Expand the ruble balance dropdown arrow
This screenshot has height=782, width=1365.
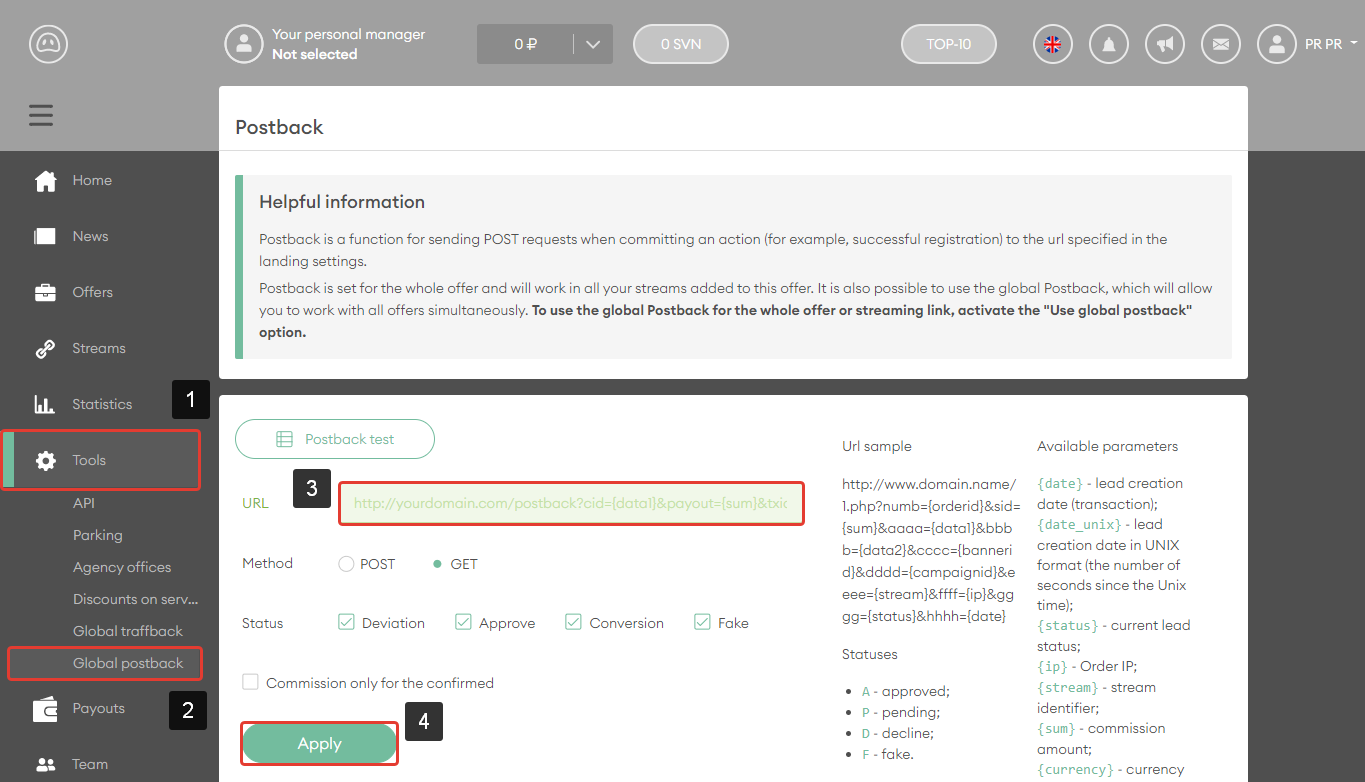[x=592, y=44]
